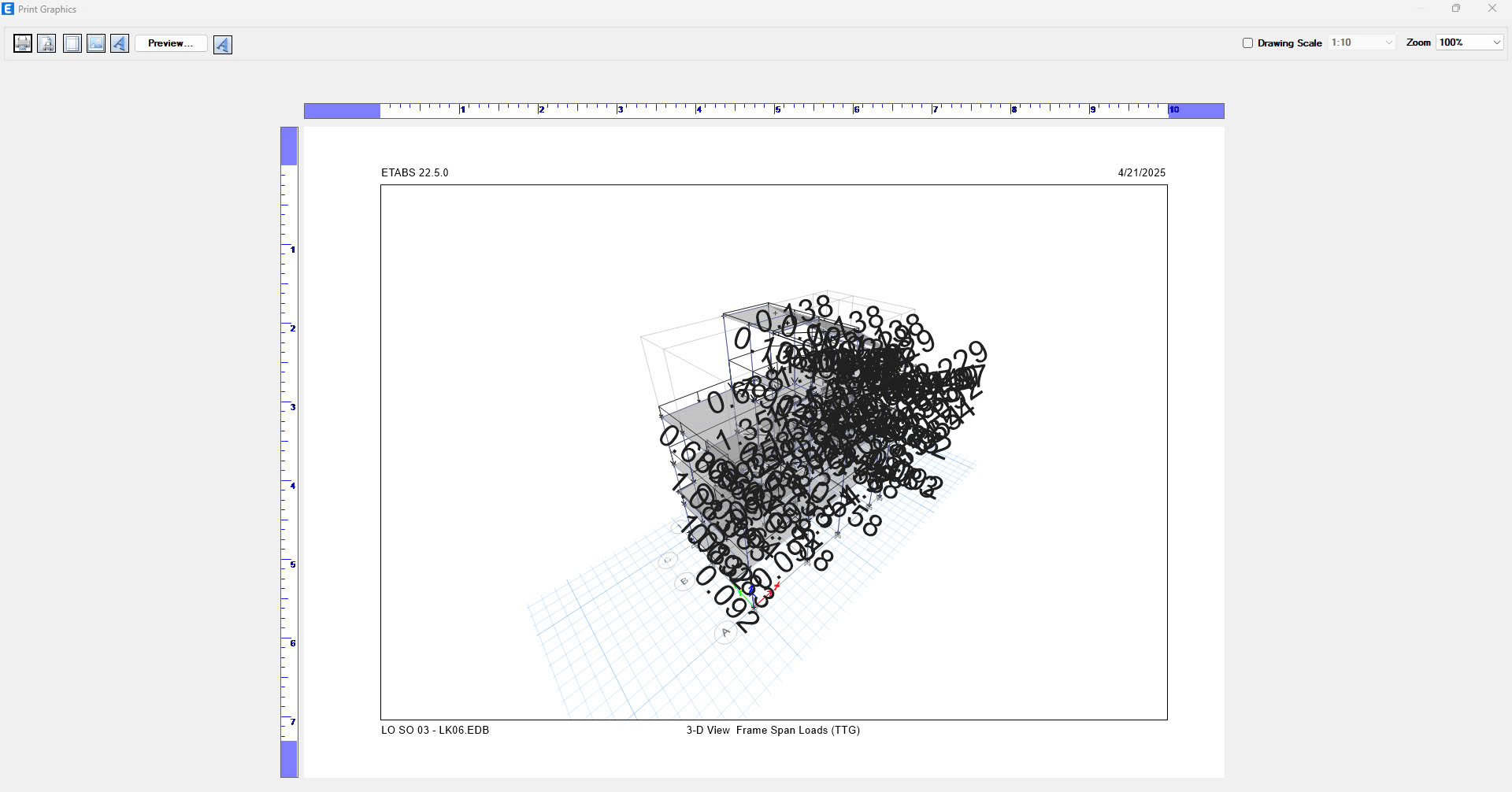The width and height of the screenshot is (1512, 792).
Task: Click the LO SO 03 - LK06.EDB file name
Action: click(x=435, y=730)
